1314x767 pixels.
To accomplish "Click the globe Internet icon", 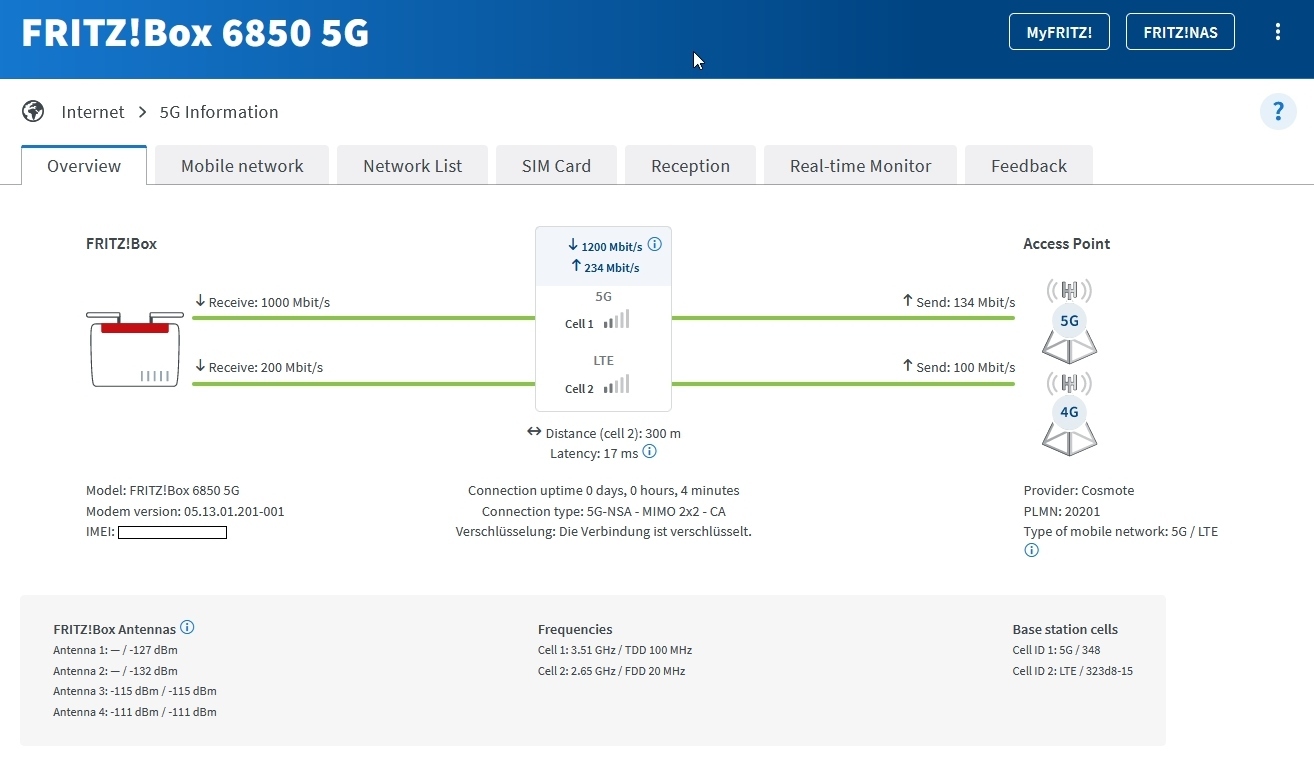I will click(x=33, y=111).
